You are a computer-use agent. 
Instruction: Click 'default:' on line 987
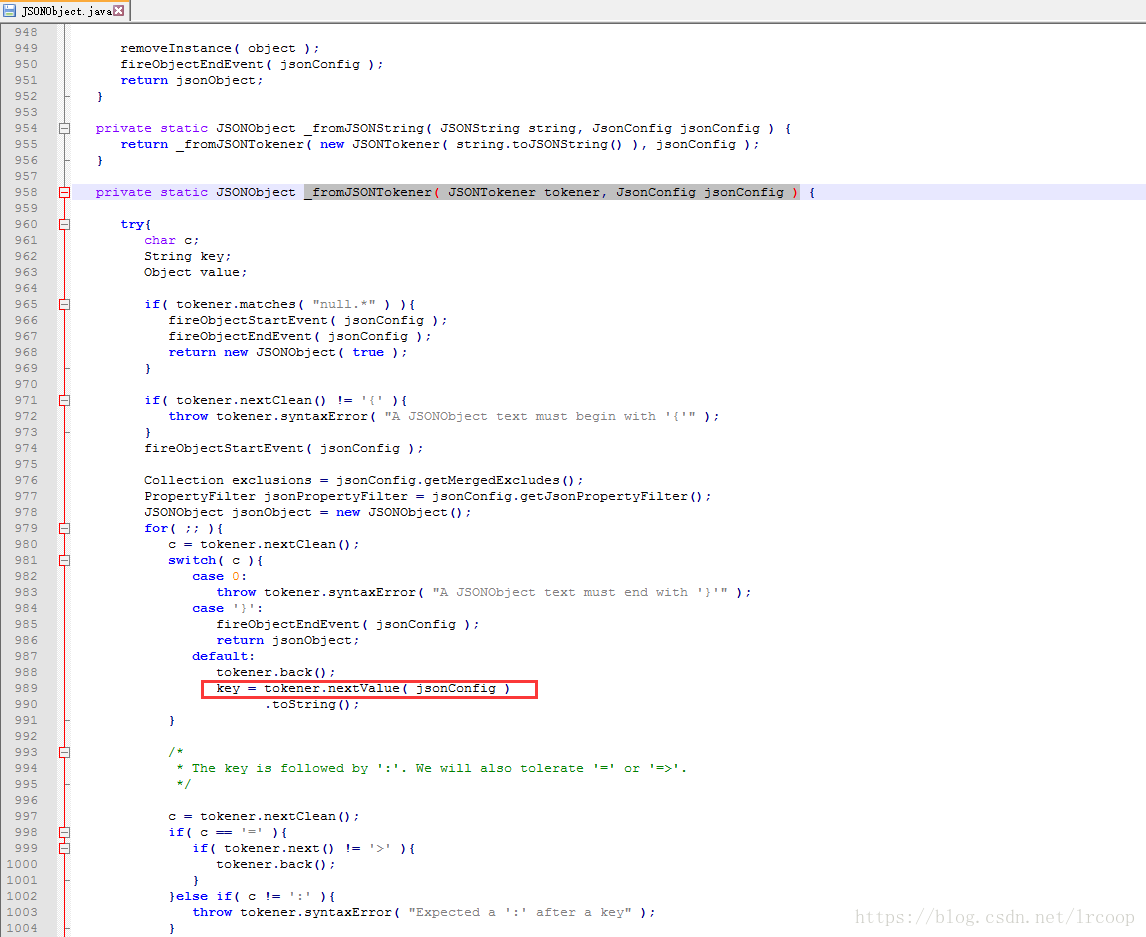[224, 656]
